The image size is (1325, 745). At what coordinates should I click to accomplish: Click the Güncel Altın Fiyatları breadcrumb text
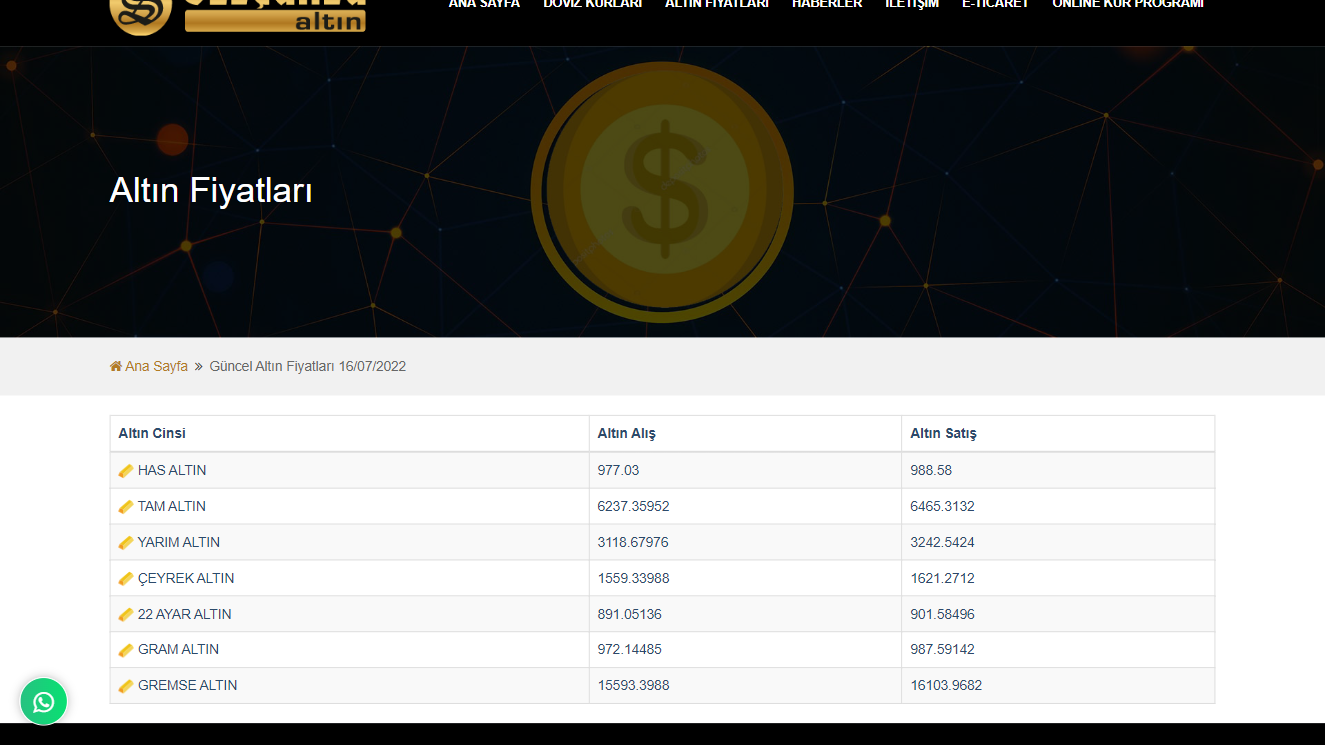coord(307,367)
